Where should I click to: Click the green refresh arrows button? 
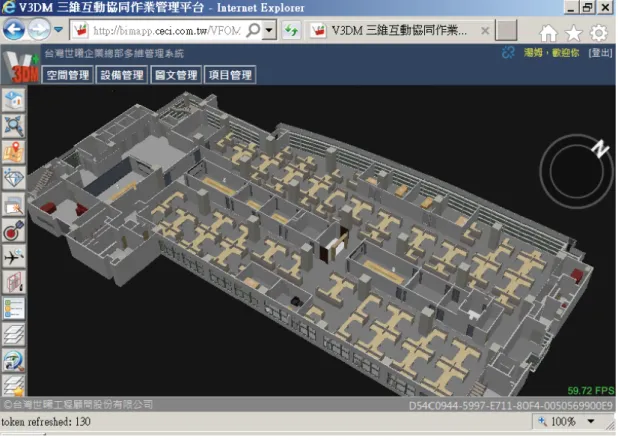click(x=291, y=30)
